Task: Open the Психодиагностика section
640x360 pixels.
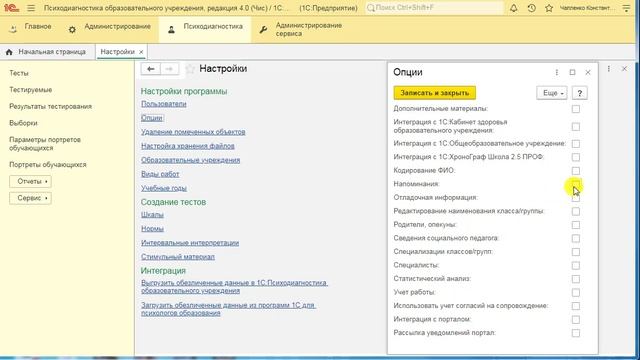Action: coord(205,29)
